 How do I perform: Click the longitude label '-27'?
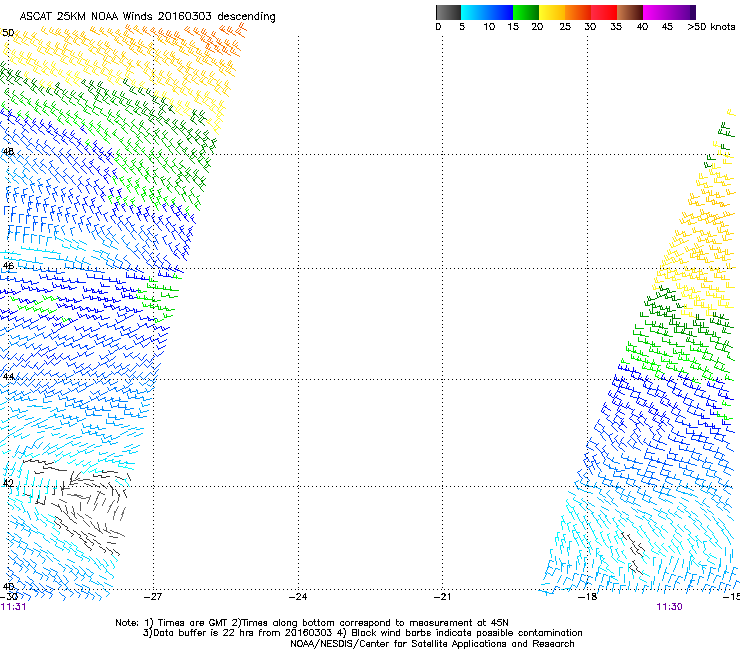point(153,597)
